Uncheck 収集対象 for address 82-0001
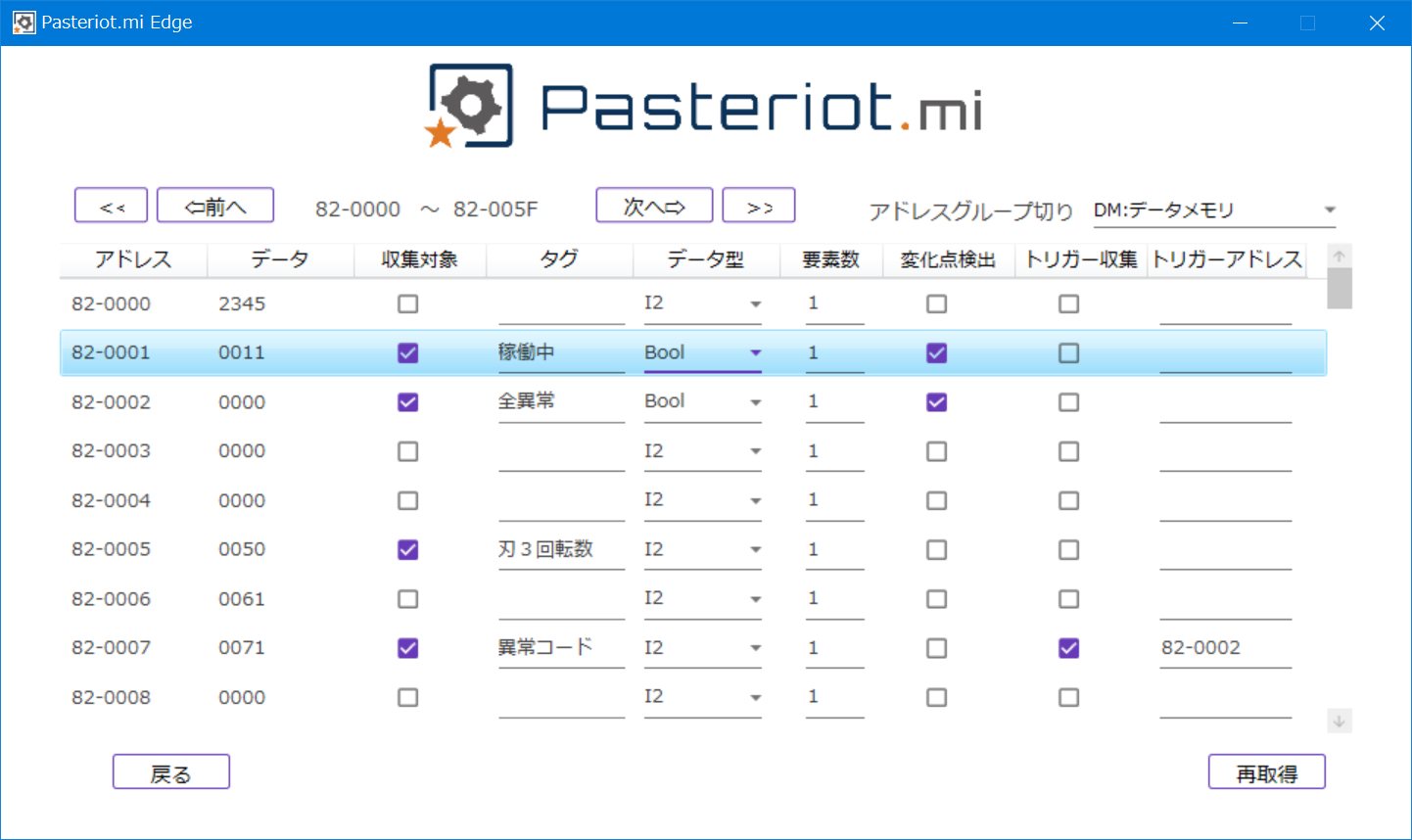This screenshot has width=1412, height=840. tap(408, 352)
